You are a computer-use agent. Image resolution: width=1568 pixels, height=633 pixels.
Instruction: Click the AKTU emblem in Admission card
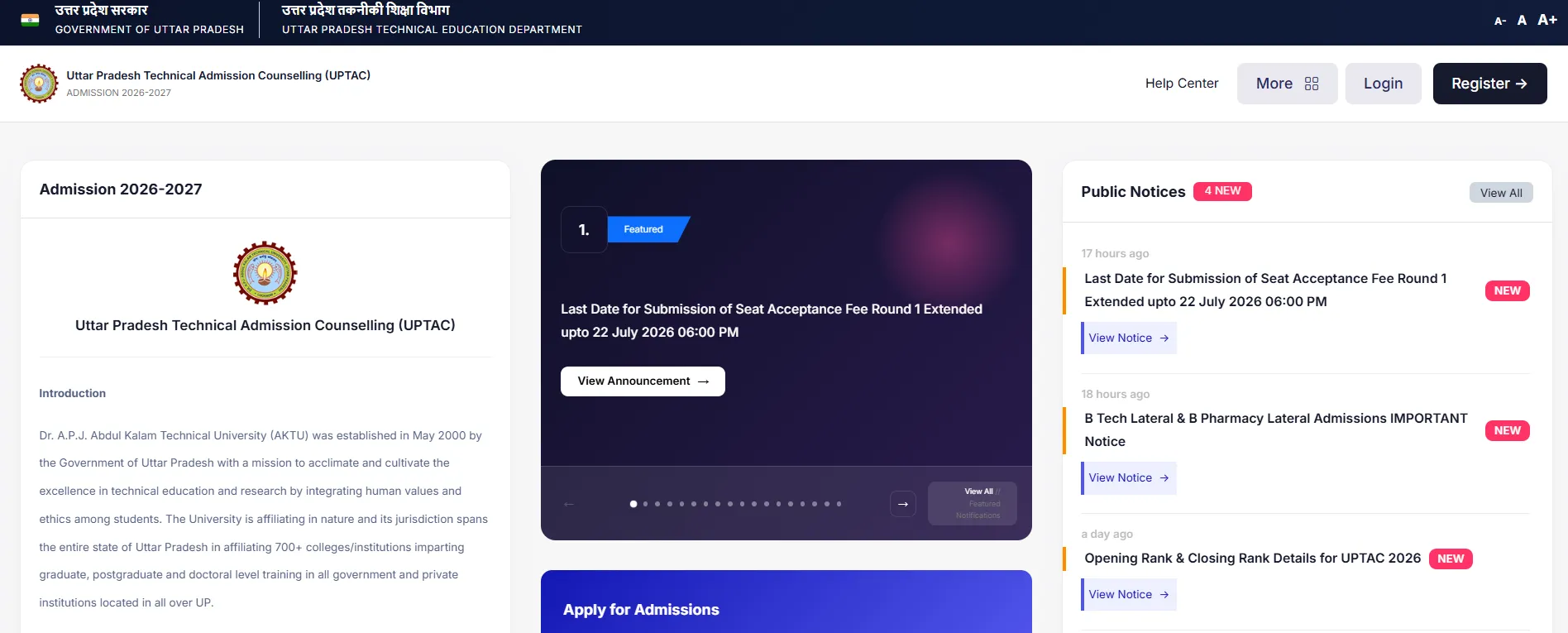[x=265, y=273]
